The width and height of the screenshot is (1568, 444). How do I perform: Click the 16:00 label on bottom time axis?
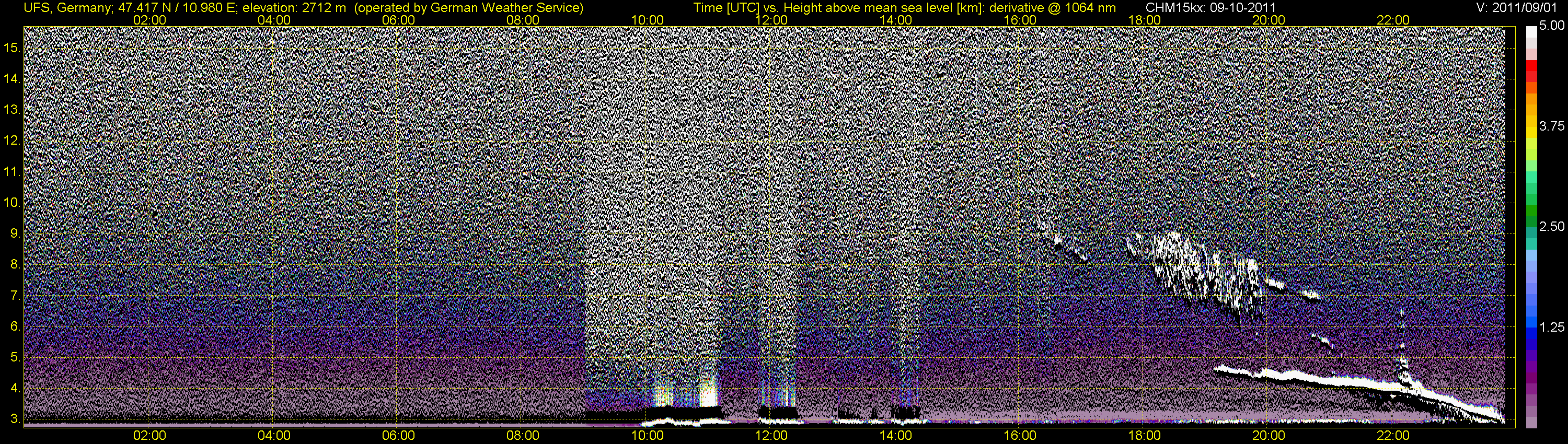tap(1020, 436)
